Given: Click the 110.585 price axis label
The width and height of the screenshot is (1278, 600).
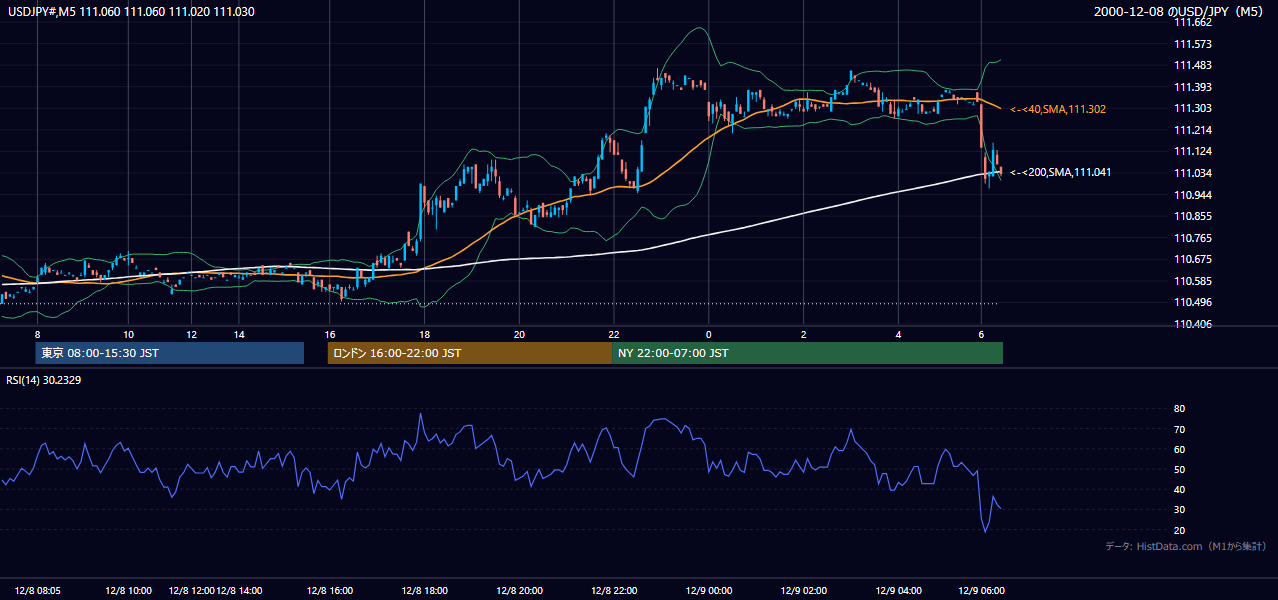Looking at the screenshot, I should (x=1193, y=281).
